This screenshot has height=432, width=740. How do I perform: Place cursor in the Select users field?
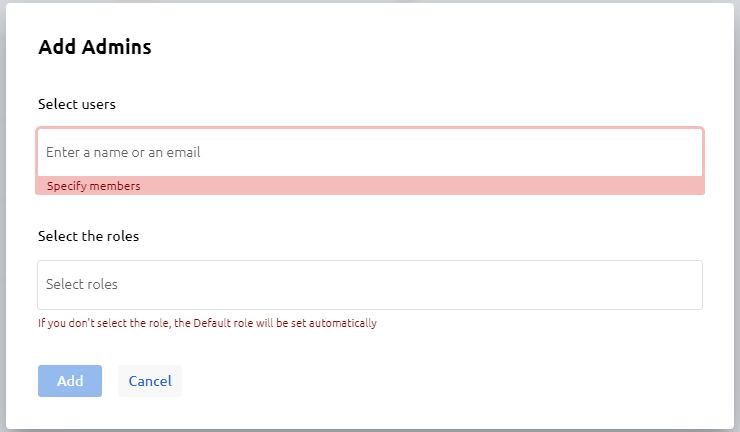(369, 153)
